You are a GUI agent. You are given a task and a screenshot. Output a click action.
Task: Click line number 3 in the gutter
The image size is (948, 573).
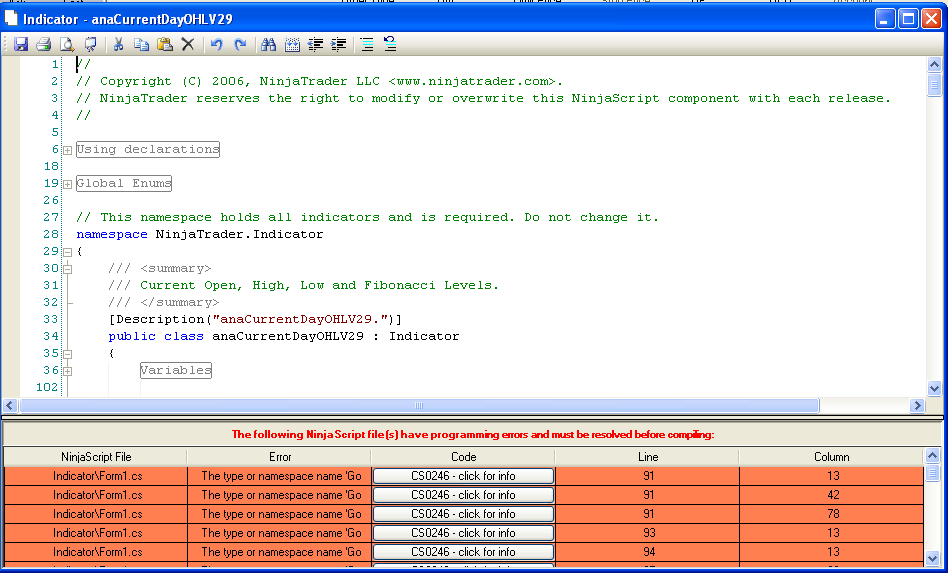pos(54,98)
